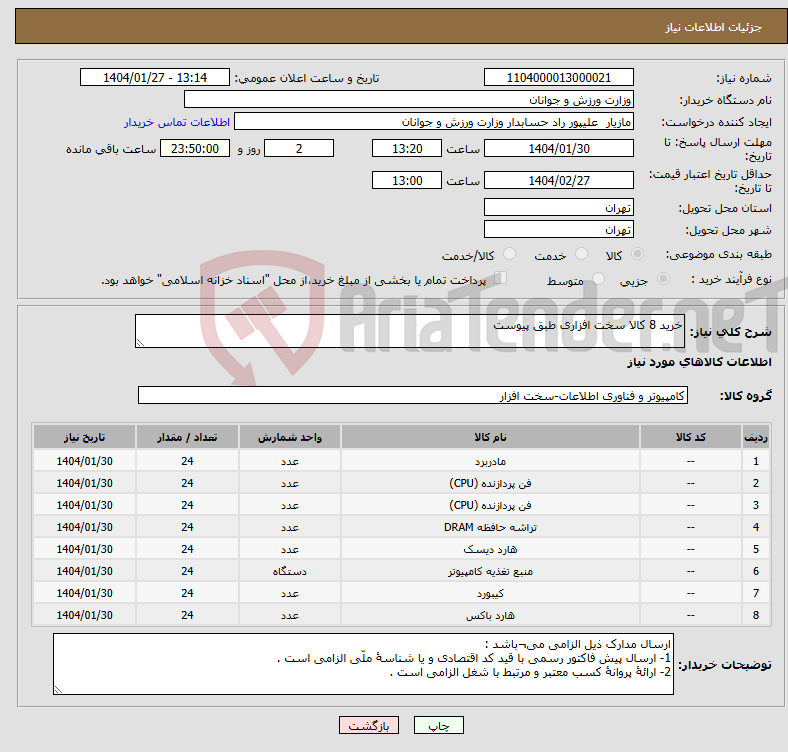Click the response deadline date 1404/01/30 field
The image size is (788, 752).
tap(558, 148)
